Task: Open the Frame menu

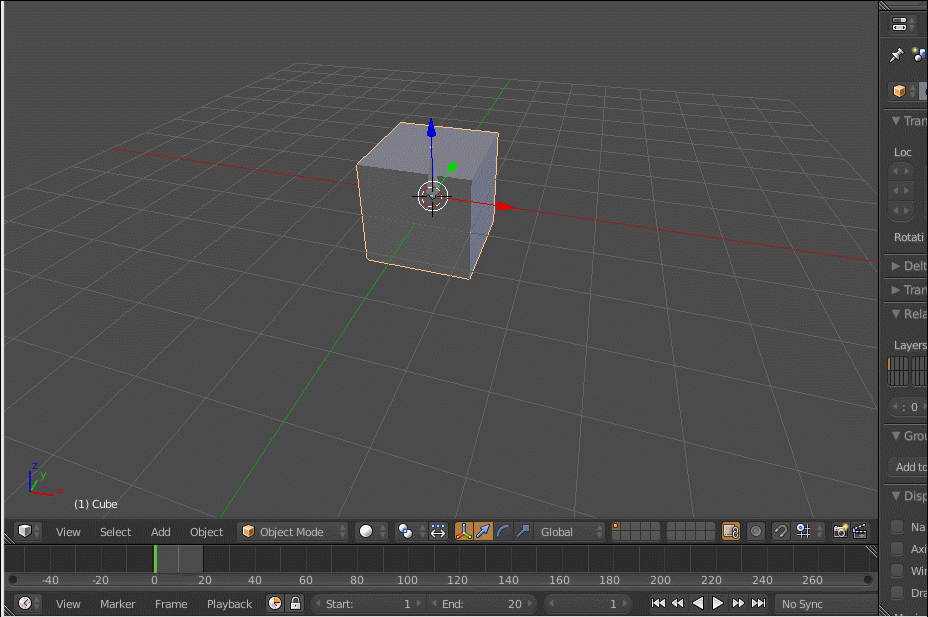Action: [171, 604]
